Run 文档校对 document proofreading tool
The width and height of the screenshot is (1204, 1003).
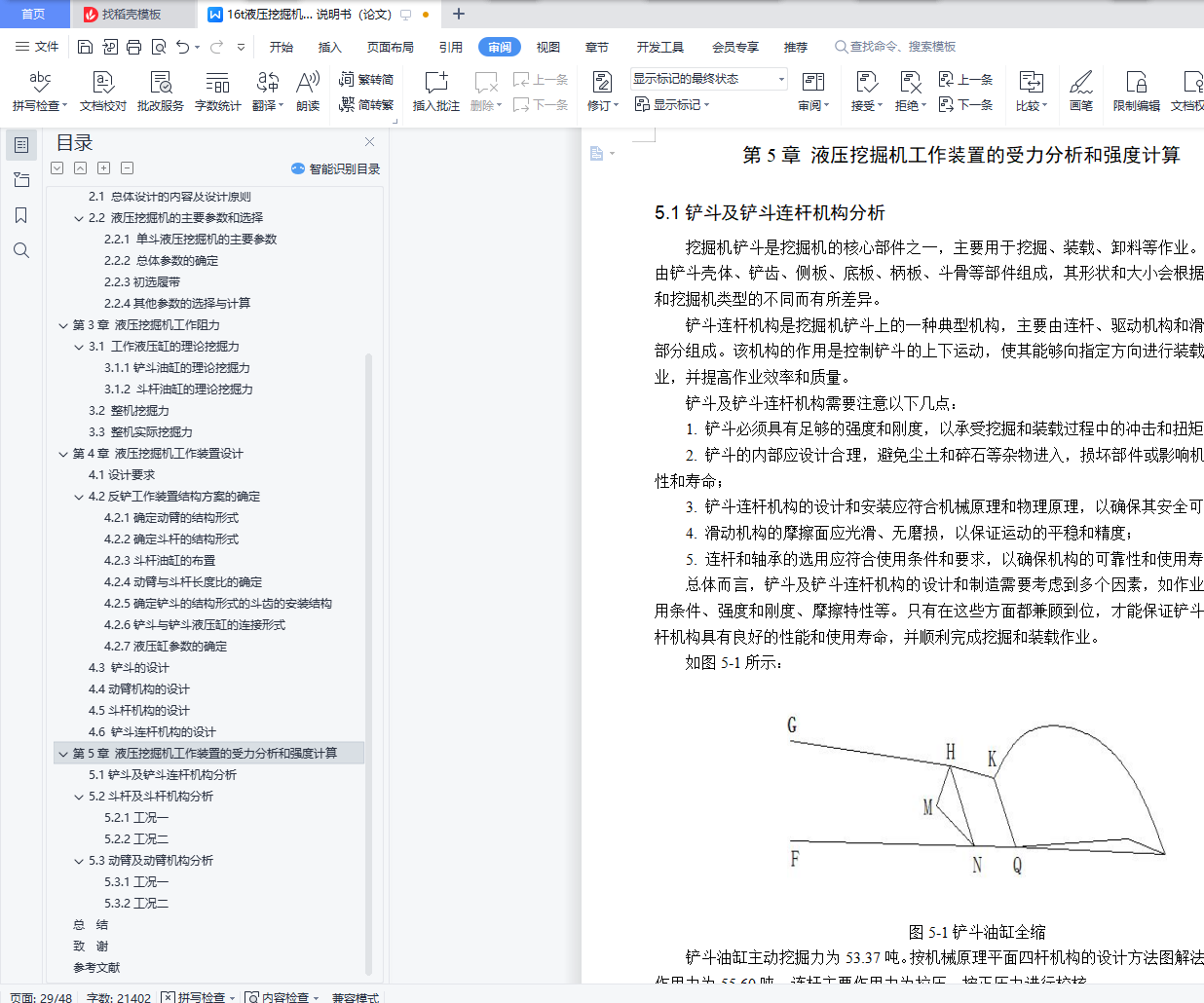(x=103, y=92)
